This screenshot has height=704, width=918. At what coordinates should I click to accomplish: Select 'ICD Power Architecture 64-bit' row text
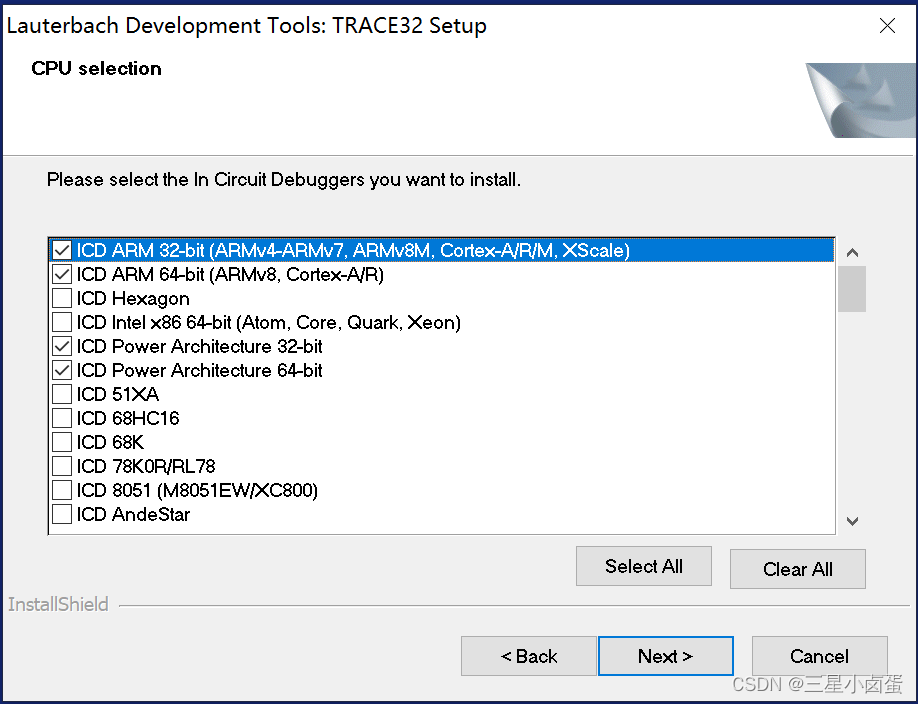199,370
